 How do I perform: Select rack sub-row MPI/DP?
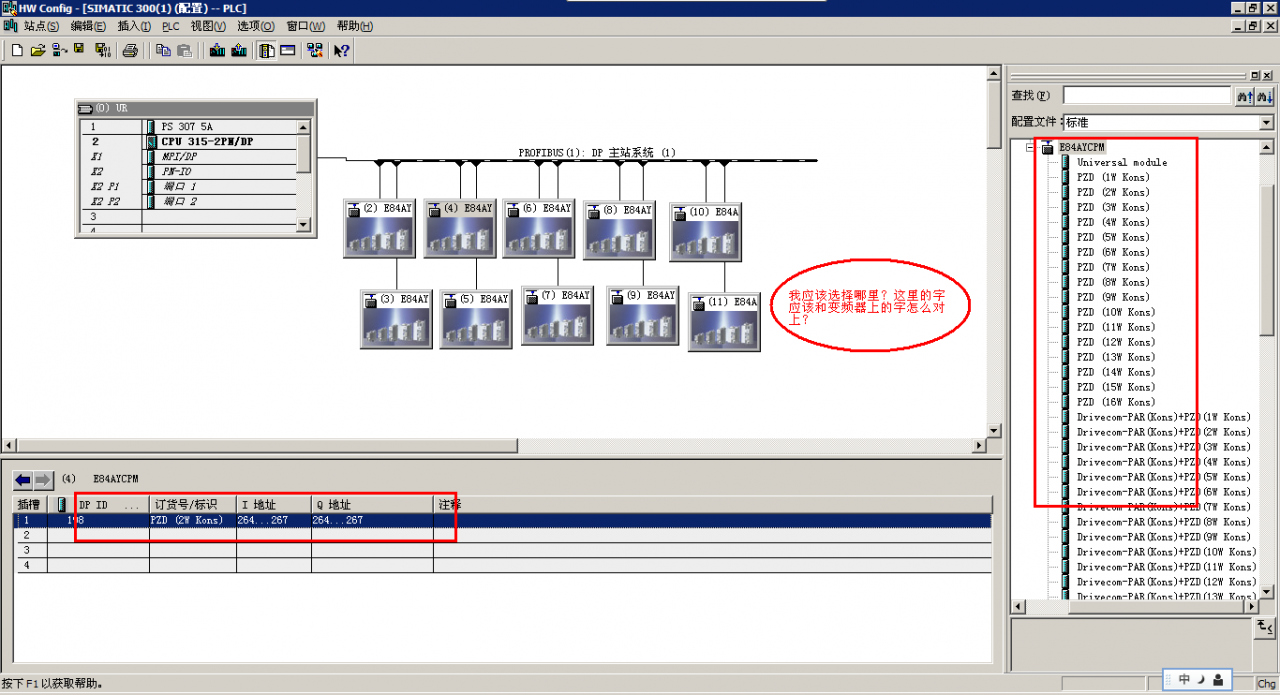click(189, 157)
